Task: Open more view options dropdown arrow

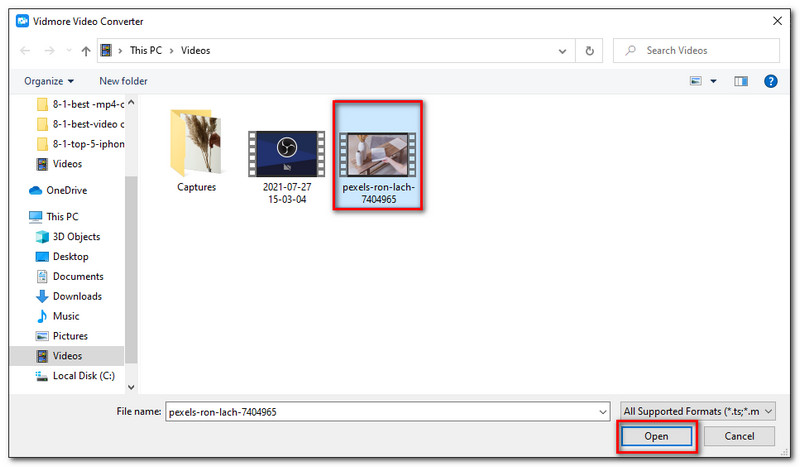Action: (x=713, y=81)
